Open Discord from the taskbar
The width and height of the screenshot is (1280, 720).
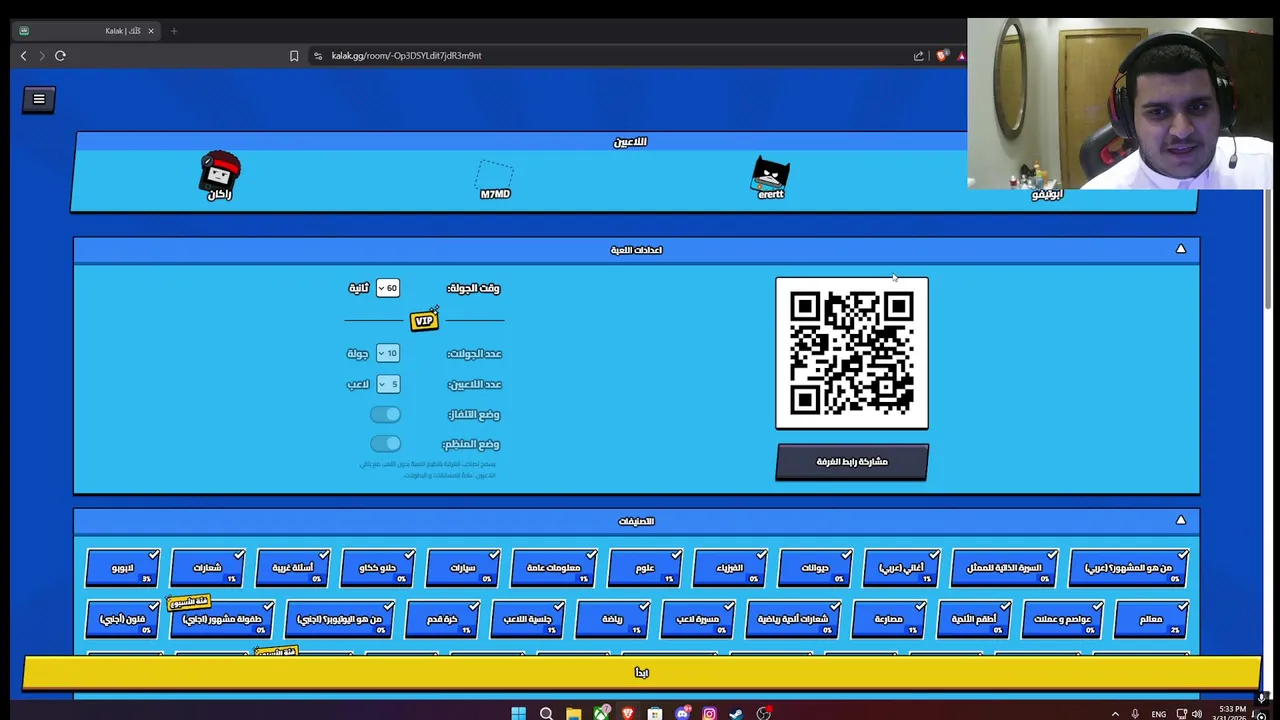pos(682,713)
